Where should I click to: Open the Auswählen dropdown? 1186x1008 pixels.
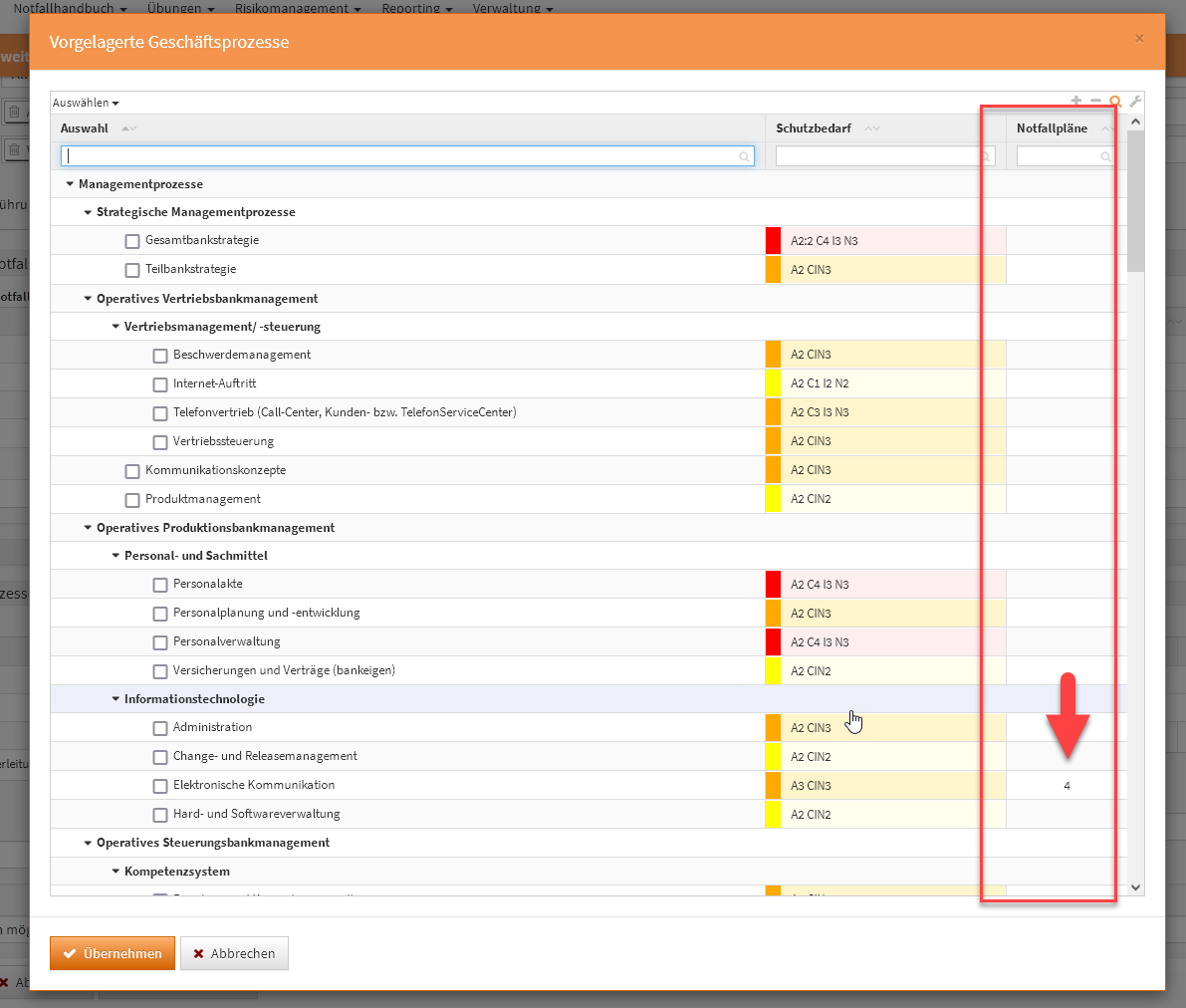86,103
